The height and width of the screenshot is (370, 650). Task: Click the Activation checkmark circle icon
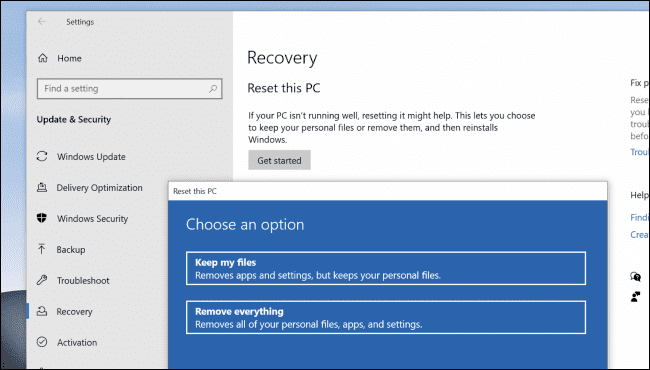[42, 342]
